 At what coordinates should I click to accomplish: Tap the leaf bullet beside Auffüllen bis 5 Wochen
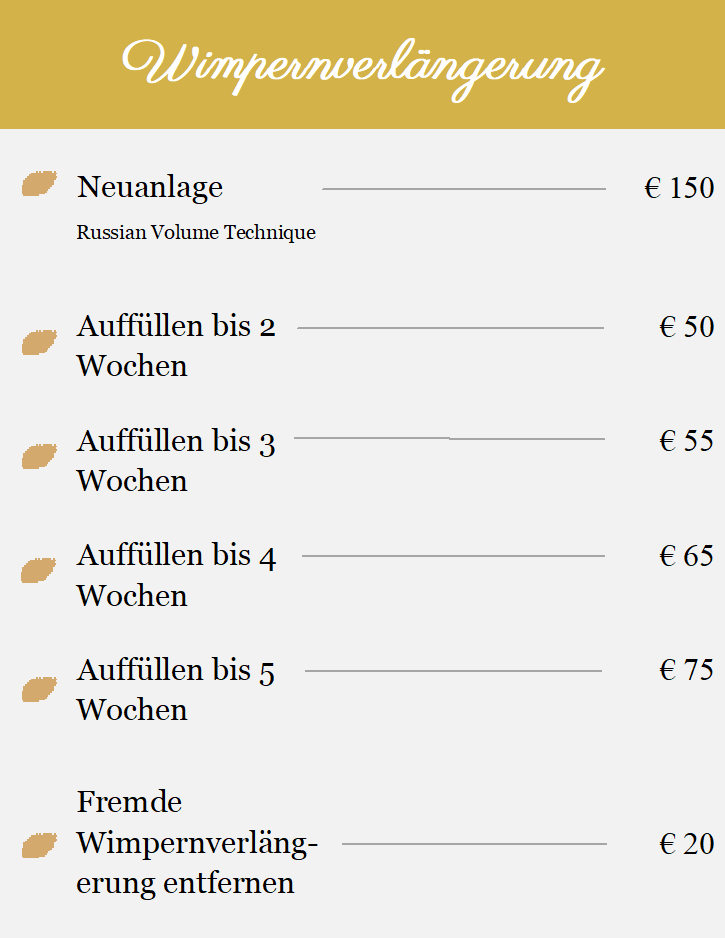coord(39,689)
